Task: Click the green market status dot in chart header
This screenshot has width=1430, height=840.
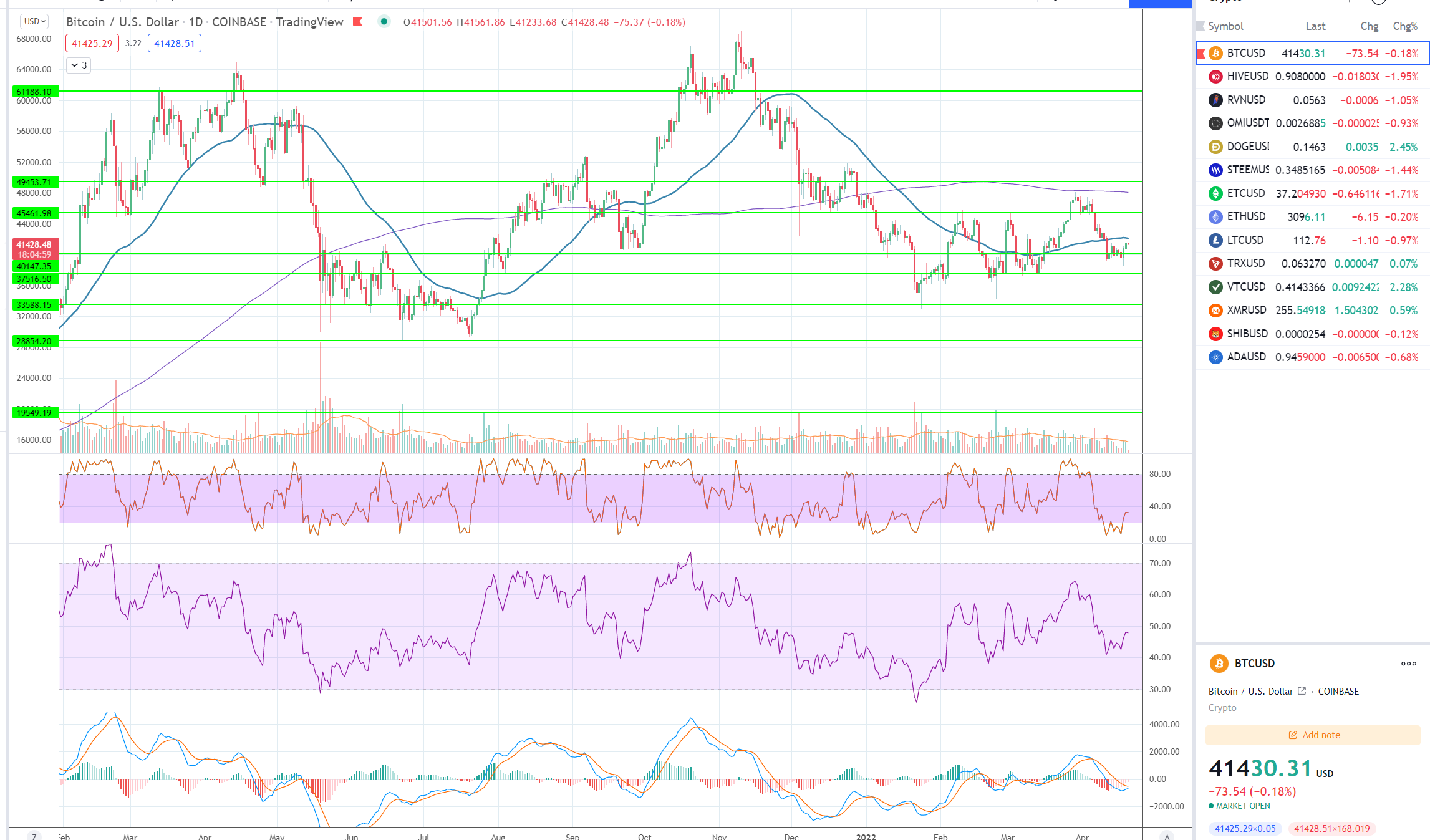Action: (x=384, y=22)
